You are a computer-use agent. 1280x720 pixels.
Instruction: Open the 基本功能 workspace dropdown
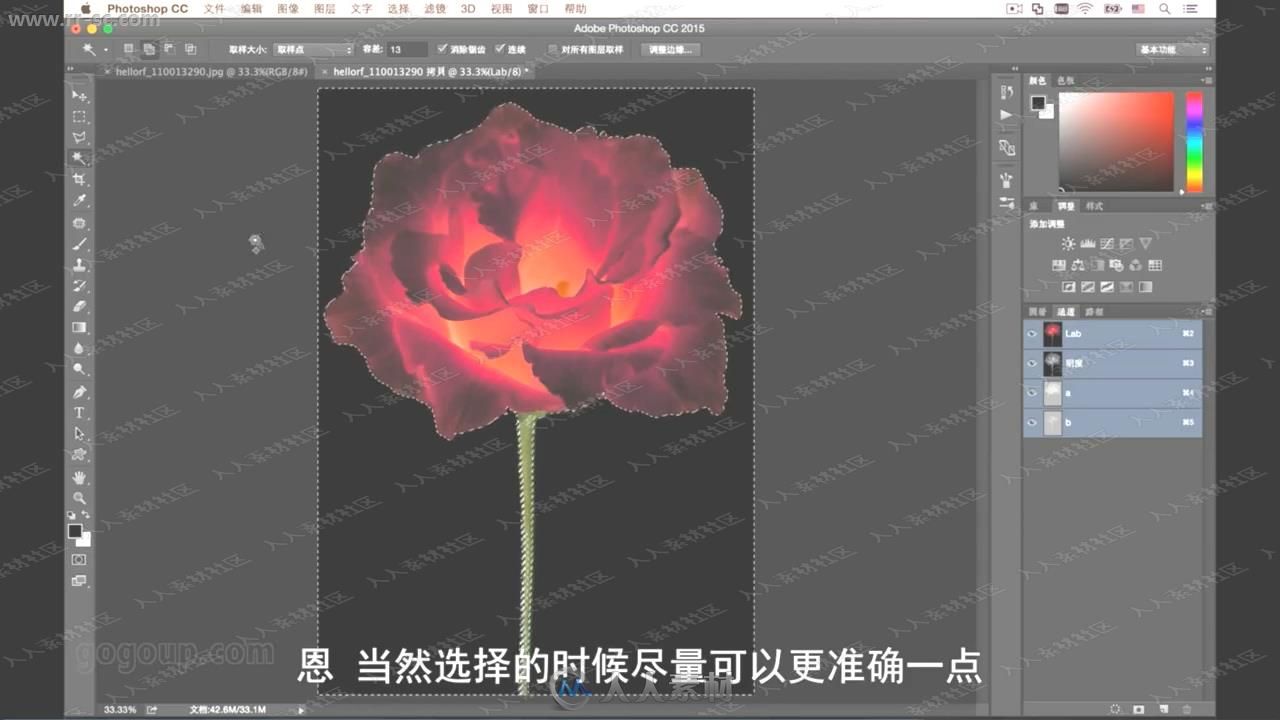1173,49
